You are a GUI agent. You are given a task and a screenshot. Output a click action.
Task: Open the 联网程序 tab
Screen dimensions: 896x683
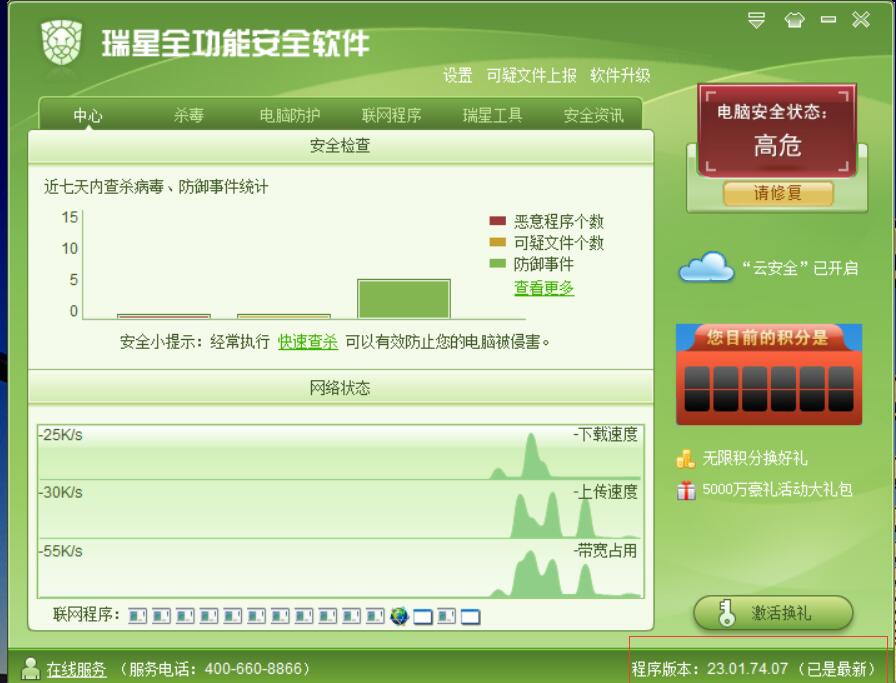391,115
